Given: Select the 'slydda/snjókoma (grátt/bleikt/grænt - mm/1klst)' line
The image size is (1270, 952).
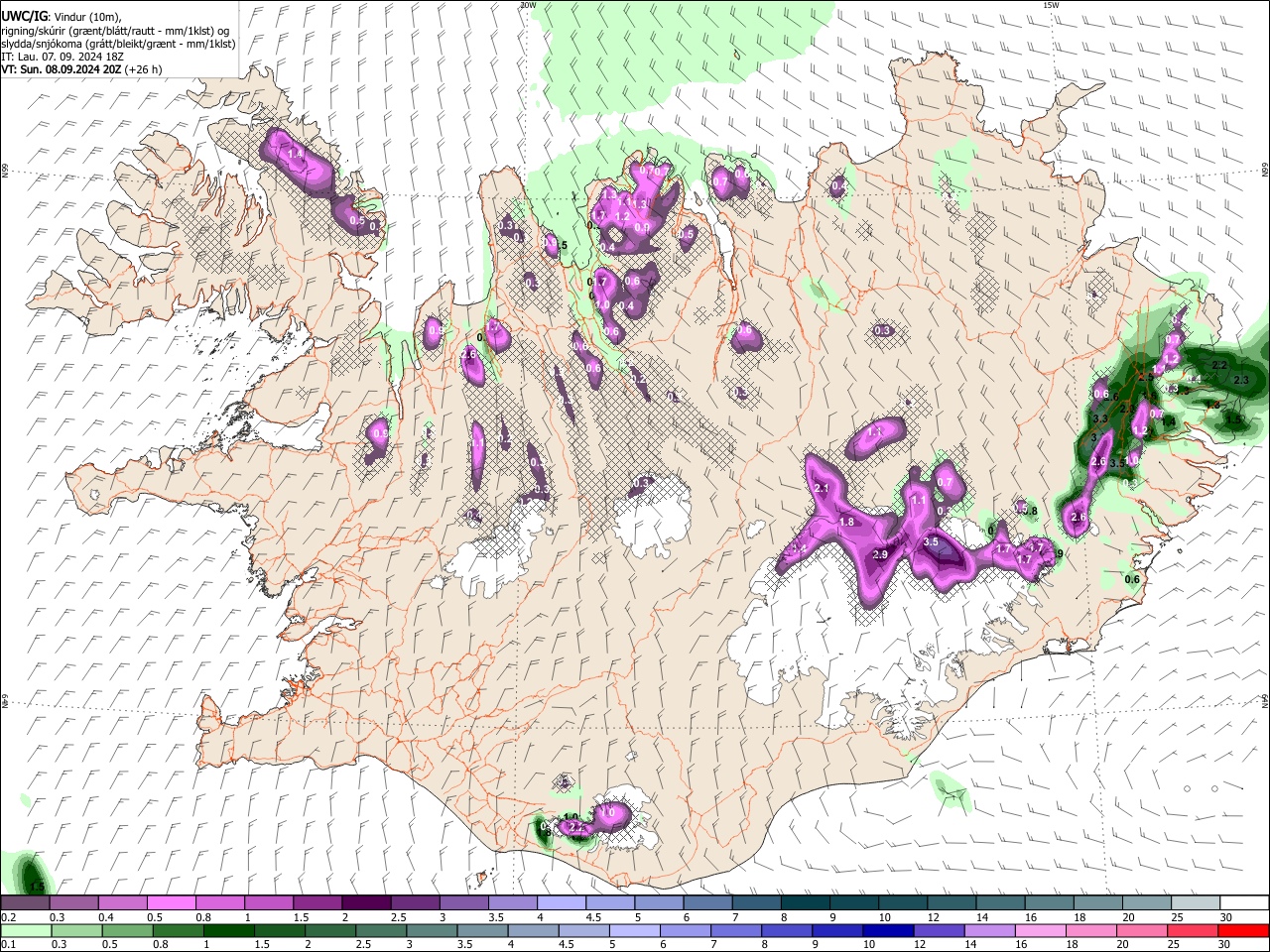Looking at the screenshot, I should (118, 44).
